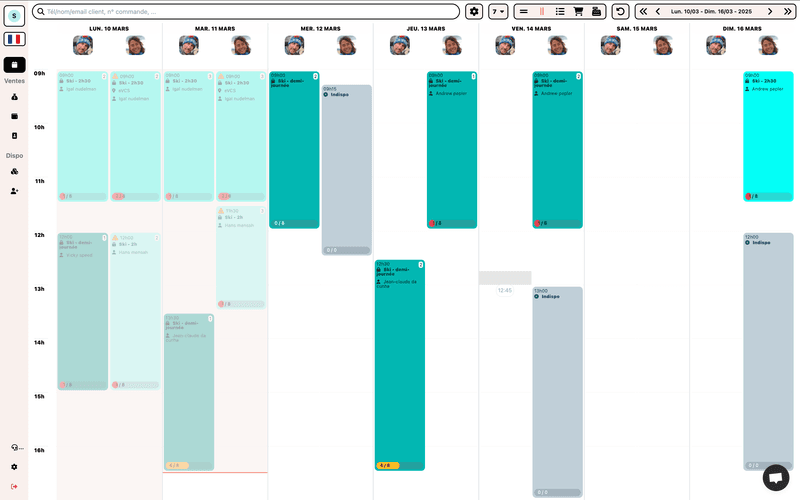This screenshot has width=800, height=500.
Task: Open Thursday 09h00 Ski demi-journée Andrew Pepler
Action: [452, 149]
